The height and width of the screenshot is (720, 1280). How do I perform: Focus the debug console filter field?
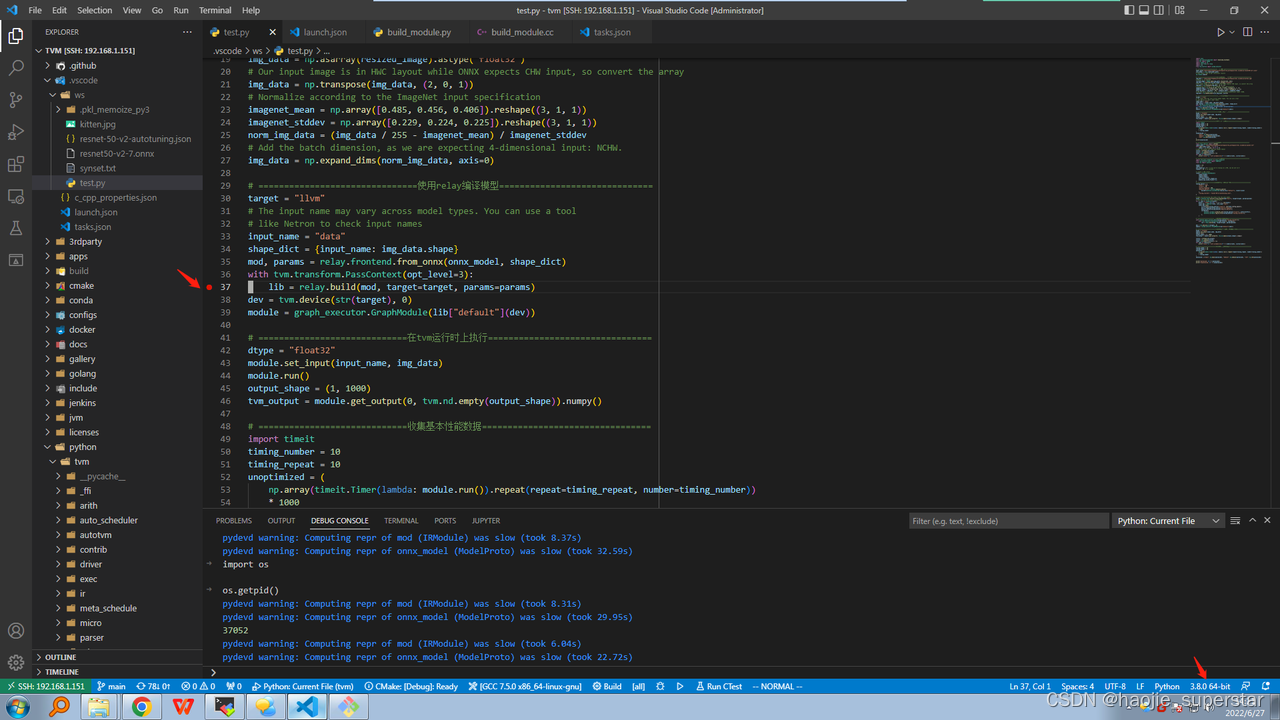click(x=1008, y=520)
